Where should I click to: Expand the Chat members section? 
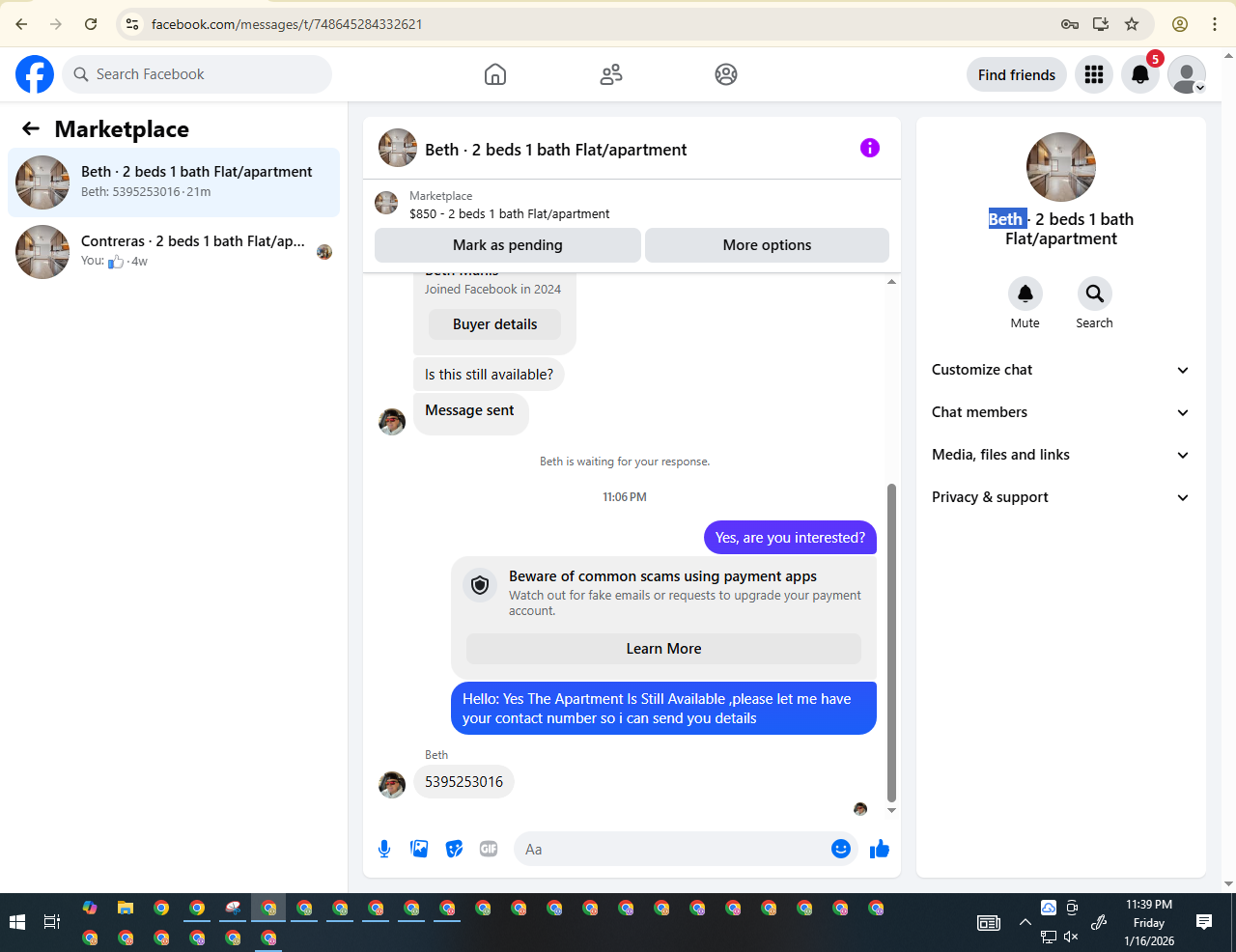point(1060,412)
